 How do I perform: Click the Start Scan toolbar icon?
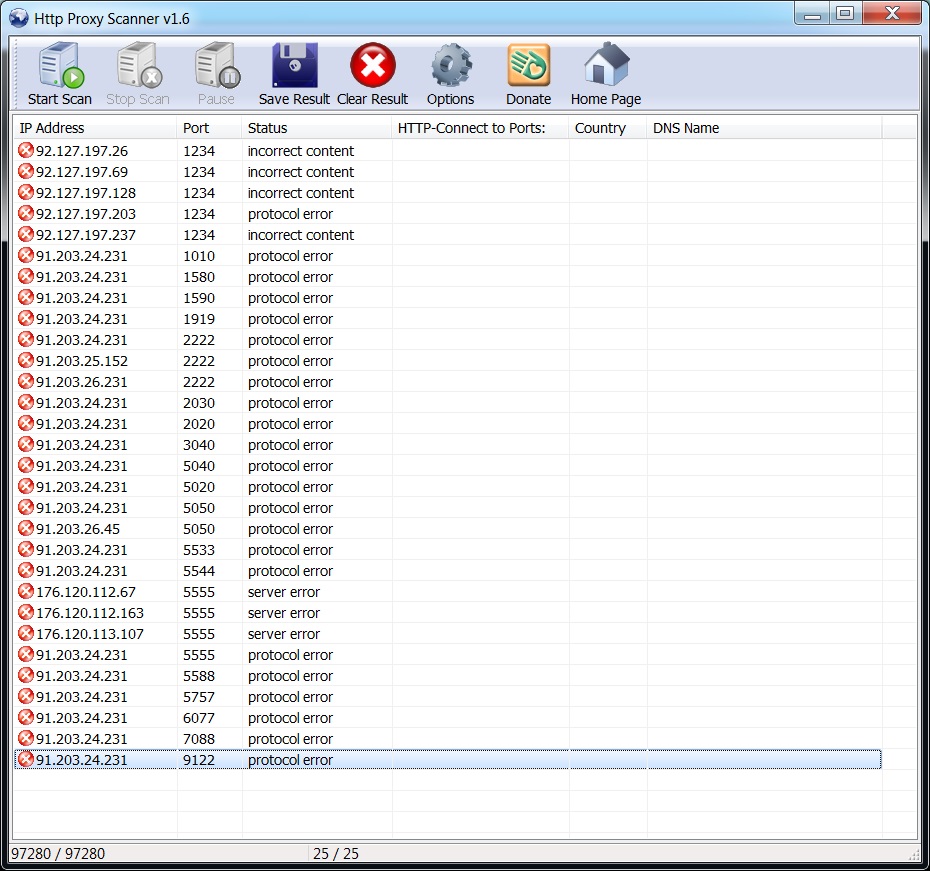(60, 65)
